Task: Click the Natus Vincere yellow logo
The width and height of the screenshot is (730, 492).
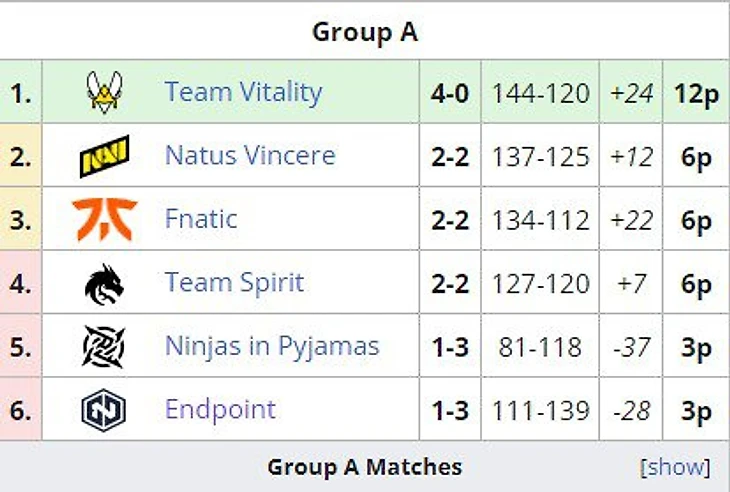Action: tap(104, 156)
